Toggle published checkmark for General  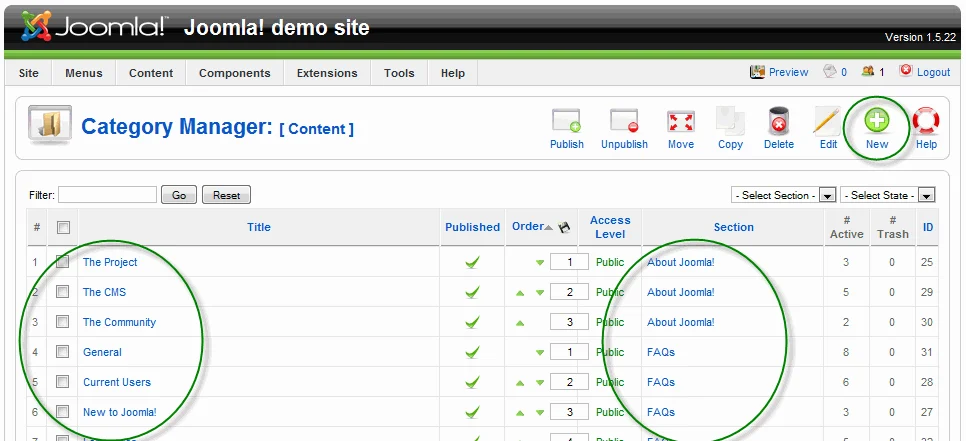click(x=472, y=352)
